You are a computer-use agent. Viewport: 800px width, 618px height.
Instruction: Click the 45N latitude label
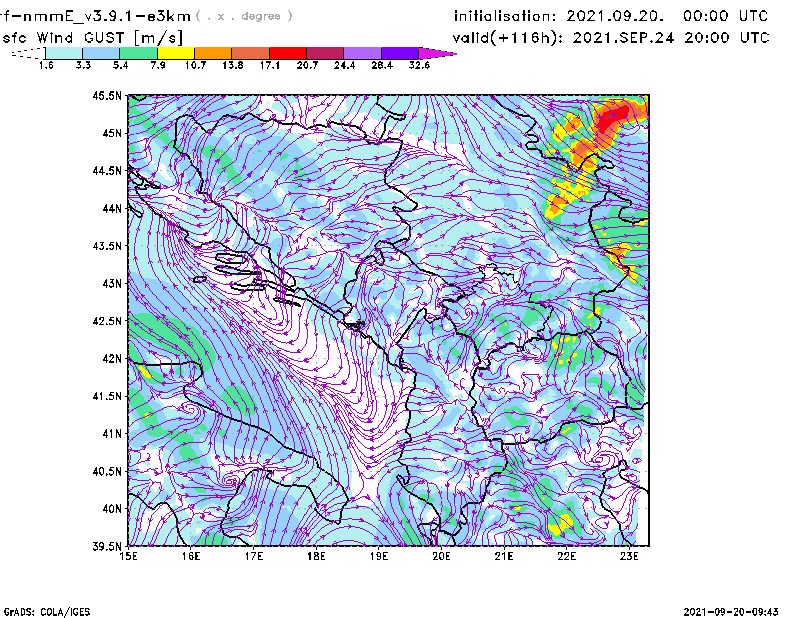click(112, 133)
